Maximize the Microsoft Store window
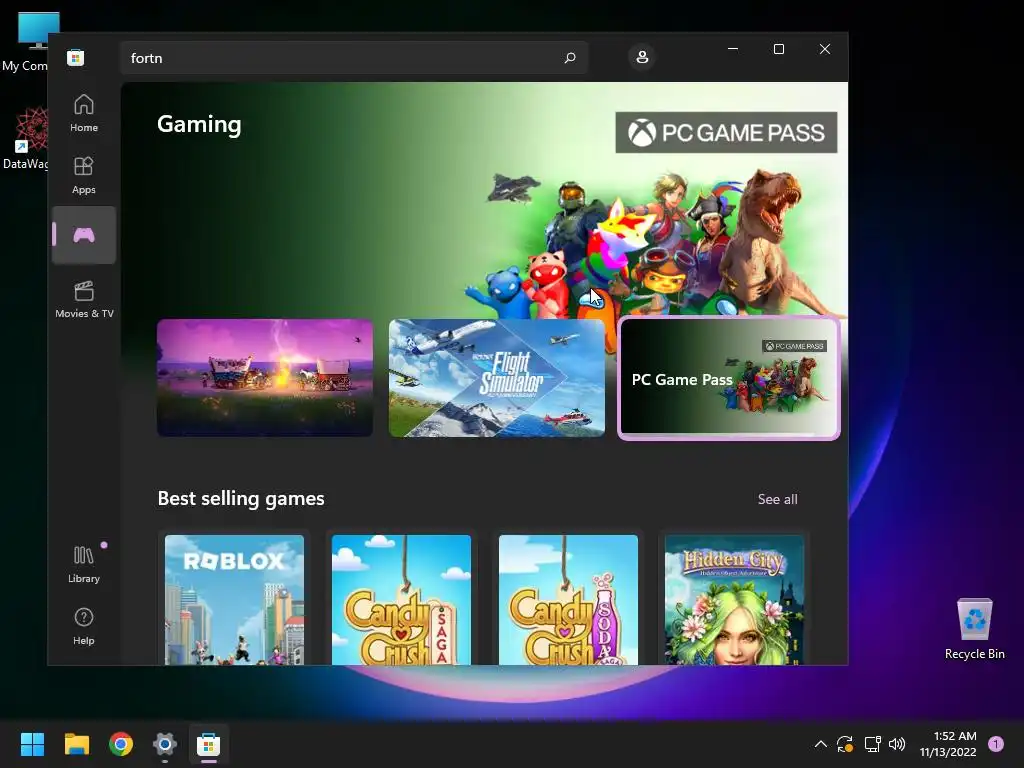This screenshot has height=768, width=1024. [x=778, y=49]
